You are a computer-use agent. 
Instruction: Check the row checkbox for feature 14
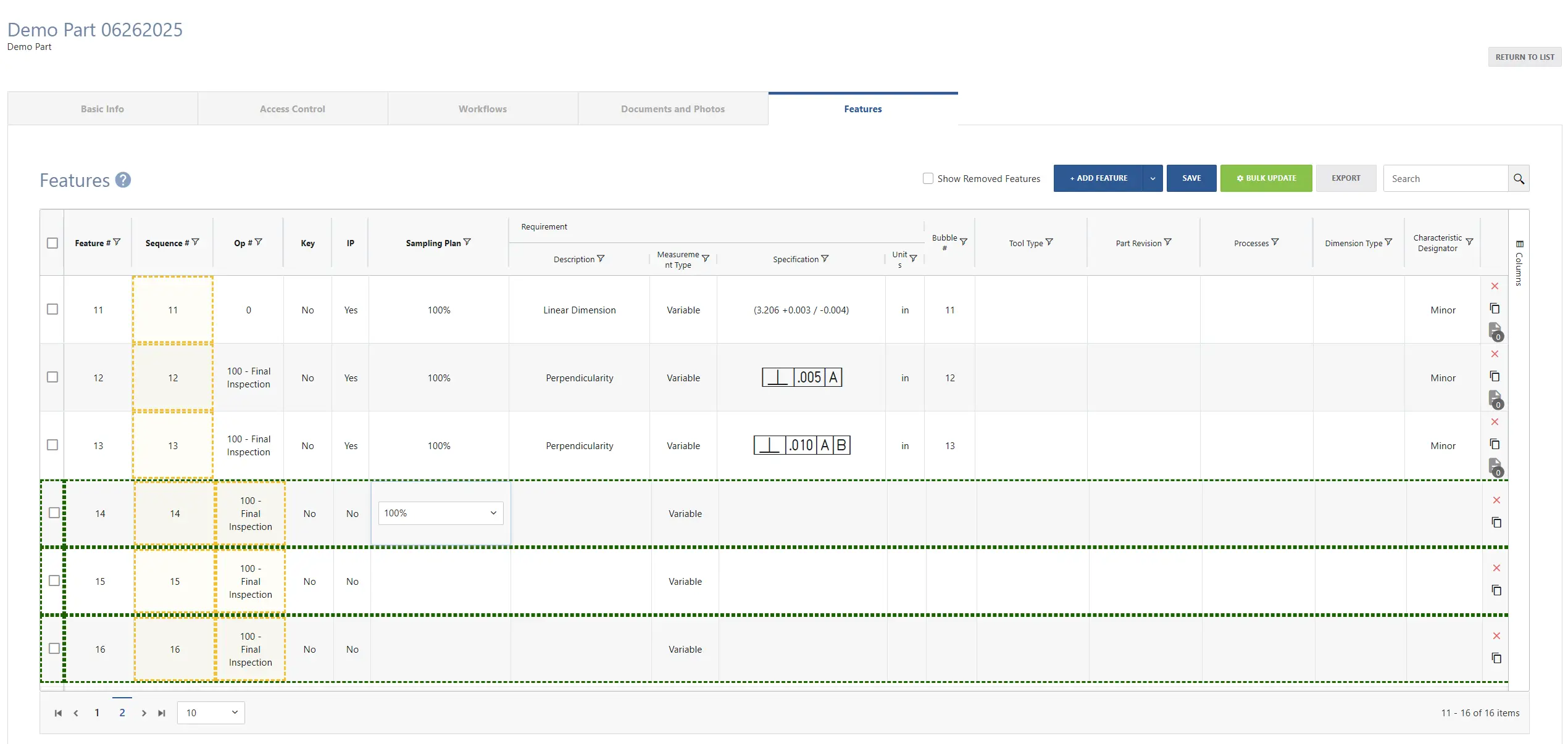pyautogui.click(x=54, y=513)
